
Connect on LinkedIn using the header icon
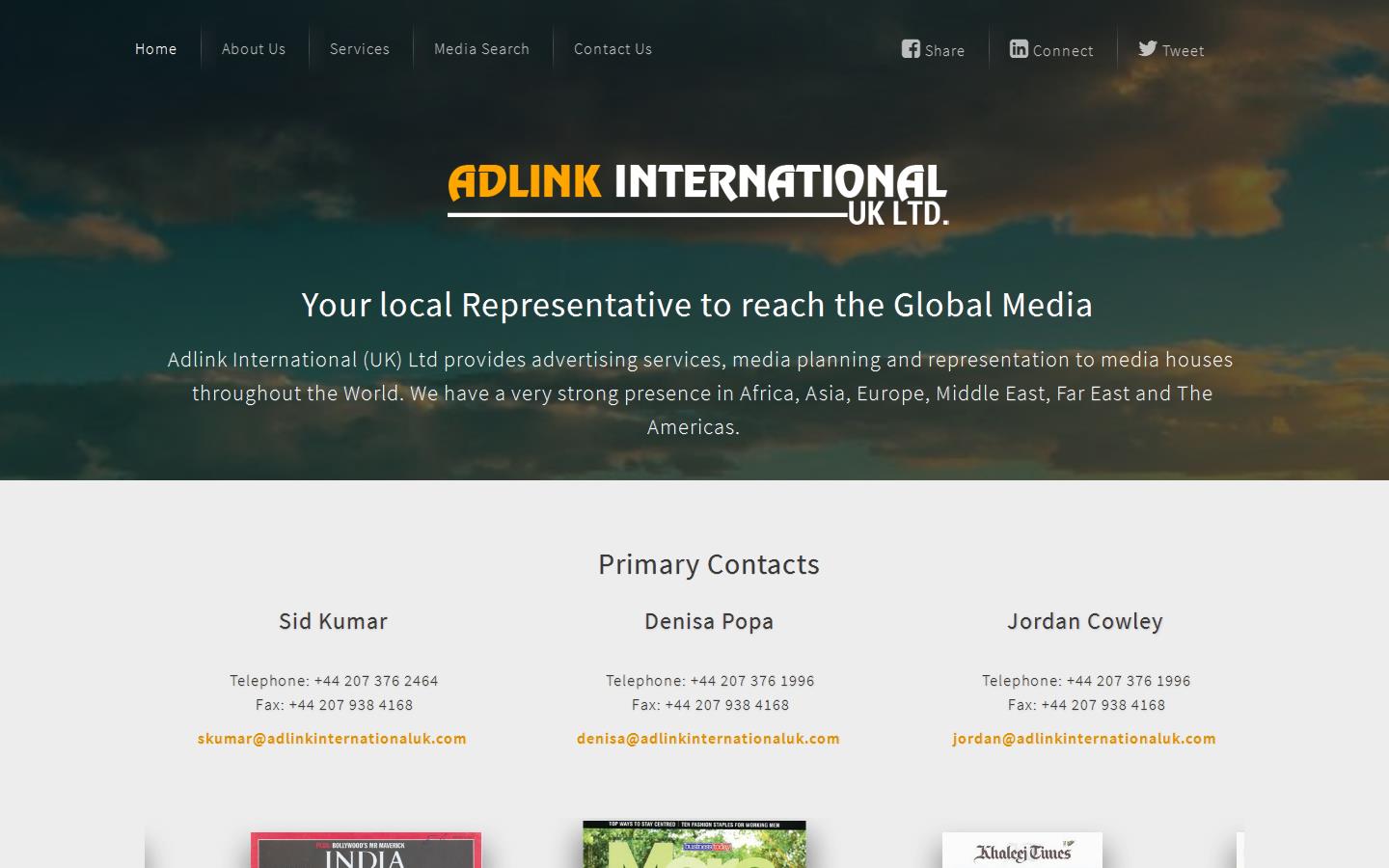pyautogui.click(x=1051, y=50)
